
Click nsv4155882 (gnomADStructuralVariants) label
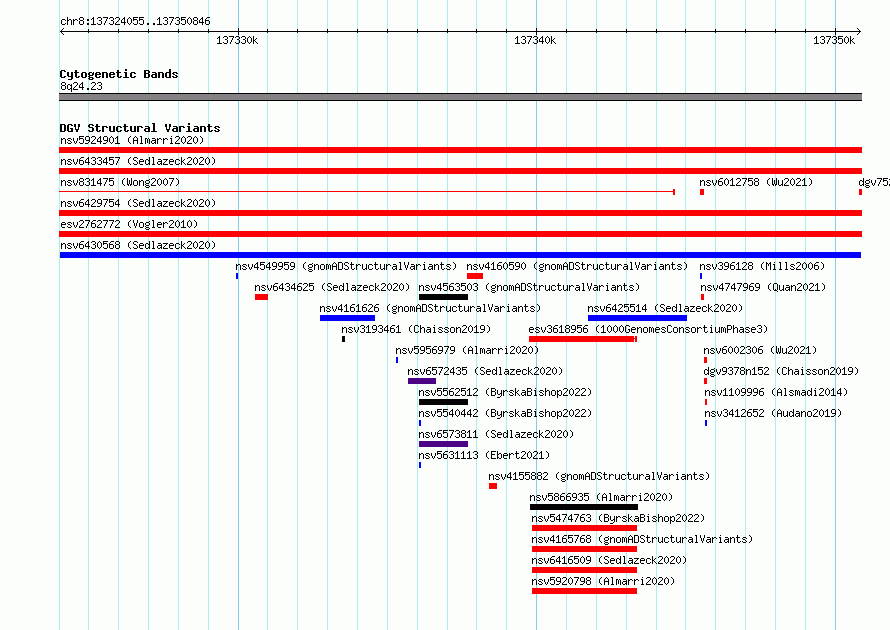coord(599,476)
